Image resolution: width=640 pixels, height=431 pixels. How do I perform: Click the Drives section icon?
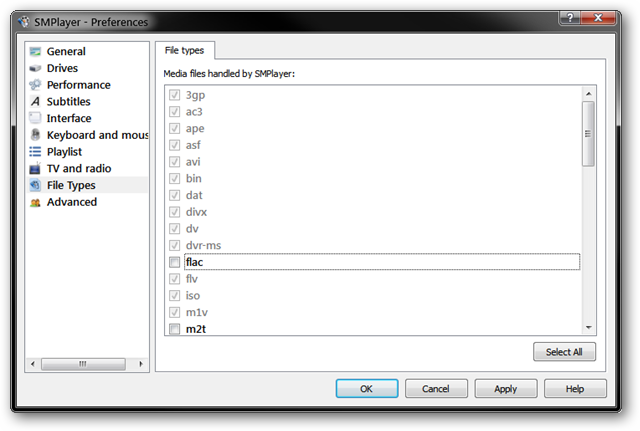tap(36, 68)
